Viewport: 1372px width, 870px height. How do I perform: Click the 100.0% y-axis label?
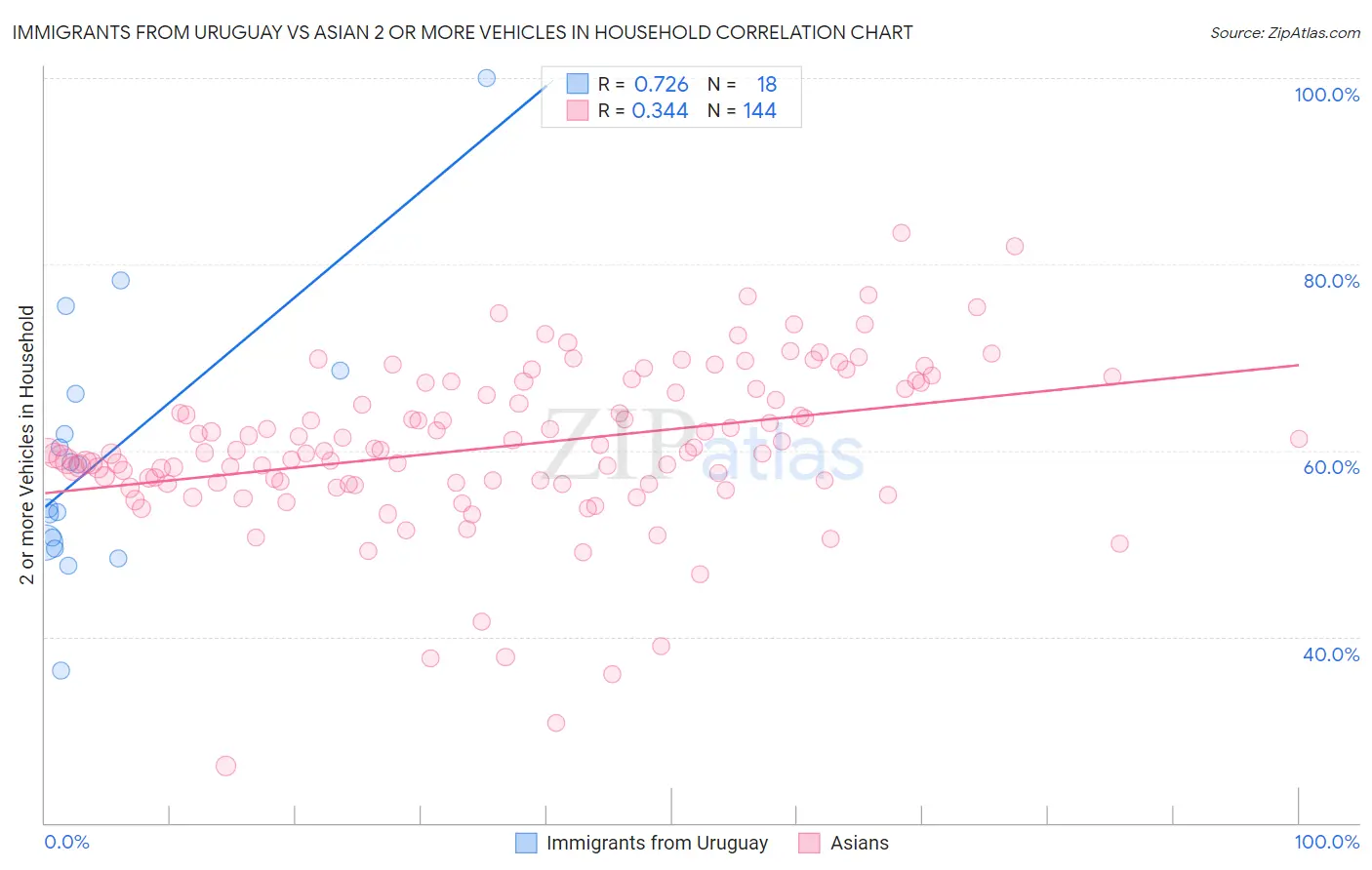[x=1327, y=95]
